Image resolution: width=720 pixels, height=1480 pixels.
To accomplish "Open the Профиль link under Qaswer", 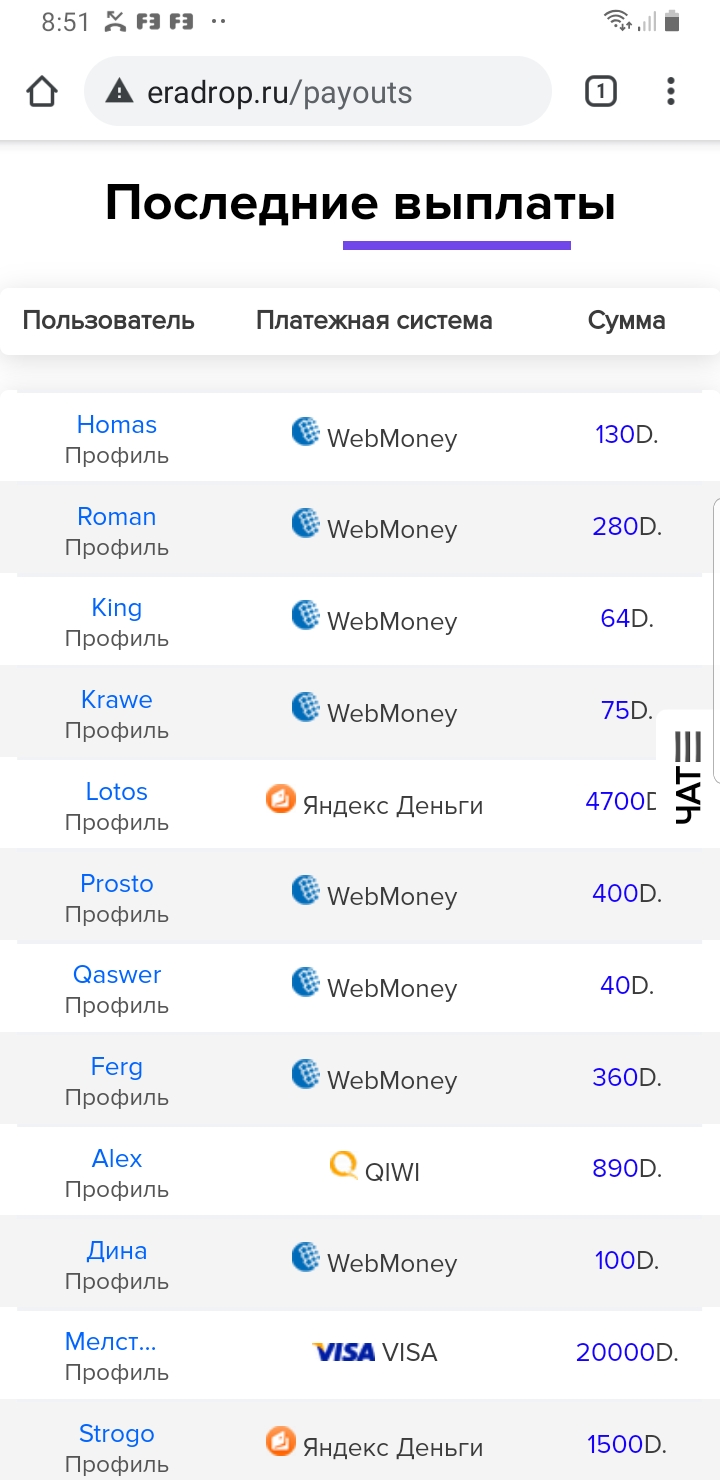I will [117, 1006].
